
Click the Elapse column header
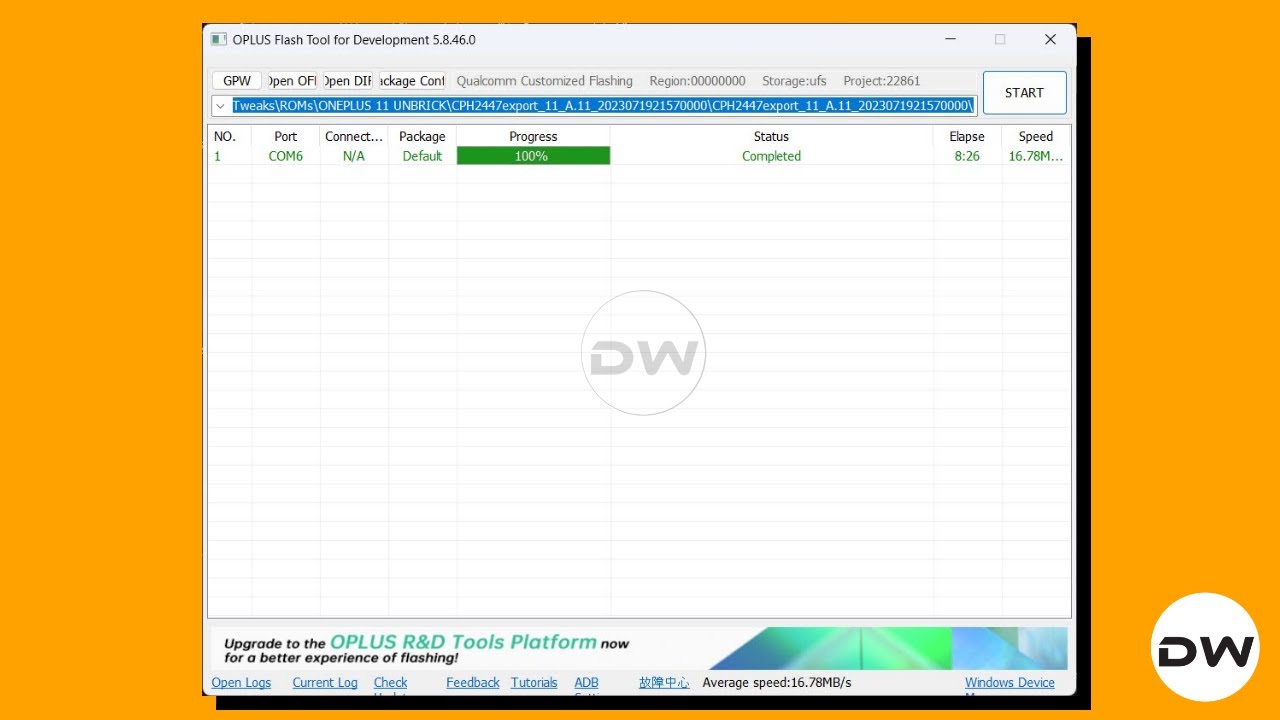(967, 136)
